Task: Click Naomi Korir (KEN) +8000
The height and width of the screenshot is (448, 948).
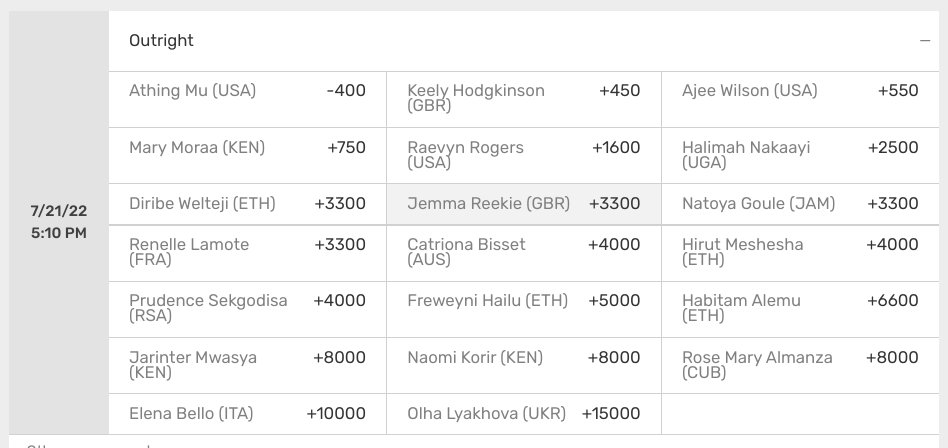Action: click(524, 365)
